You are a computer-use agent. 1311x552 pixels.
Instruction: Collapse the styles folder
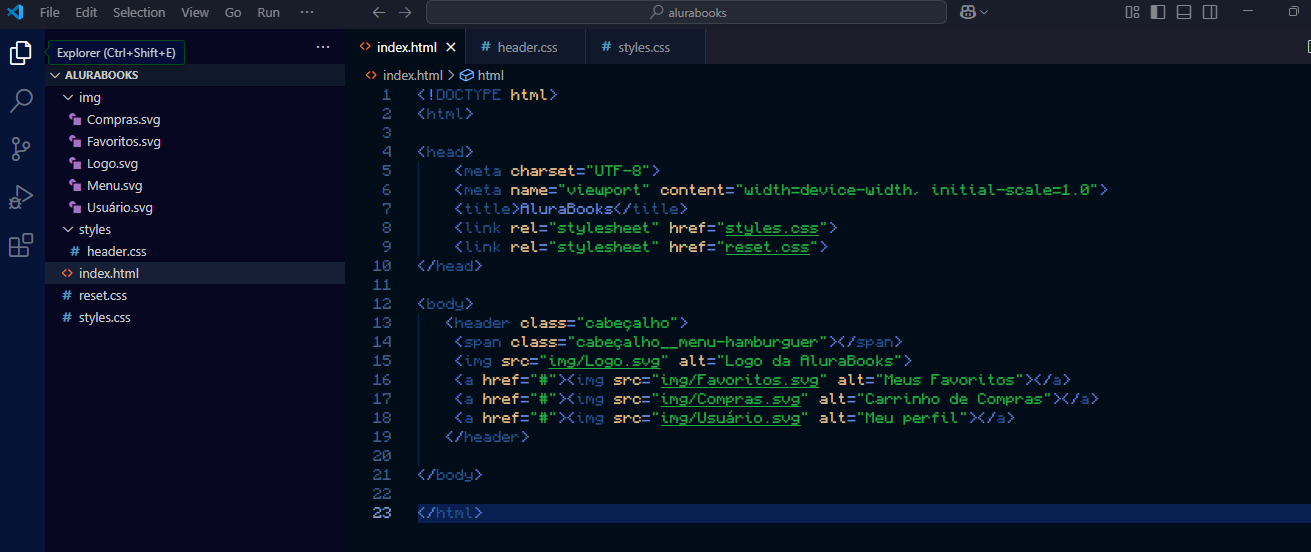pos(68,230)
